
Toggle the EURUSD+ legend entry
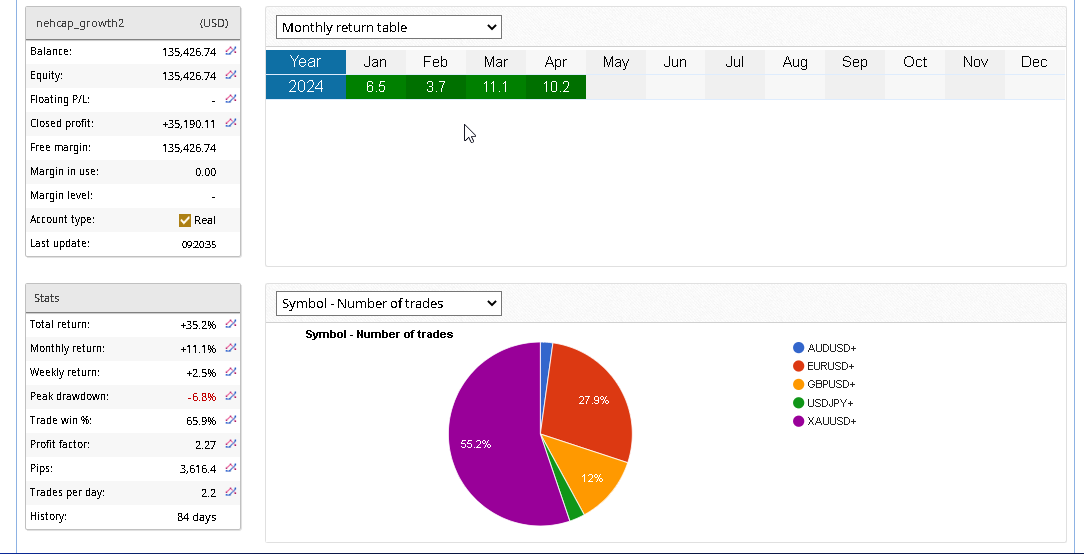(831, 366)
